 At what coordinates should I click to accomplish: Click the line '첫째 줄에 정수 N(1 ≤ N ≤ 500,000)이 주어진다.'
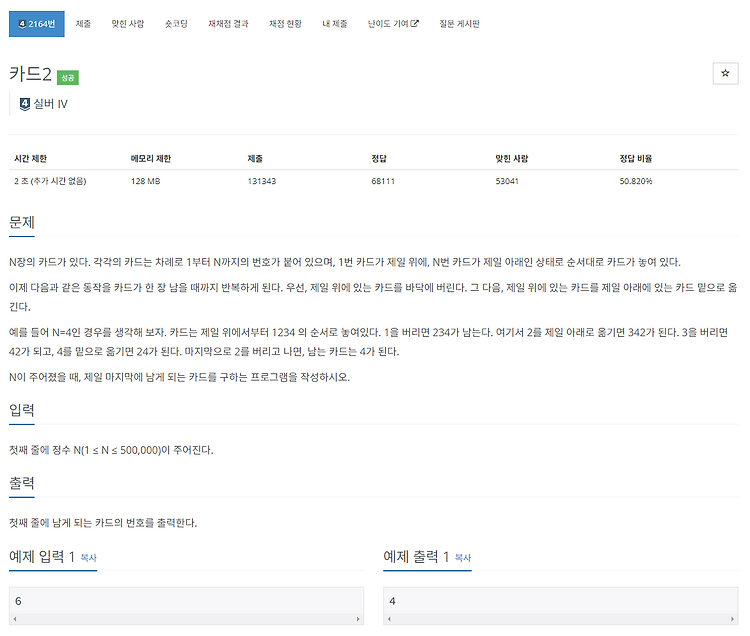tap(111, 450)
